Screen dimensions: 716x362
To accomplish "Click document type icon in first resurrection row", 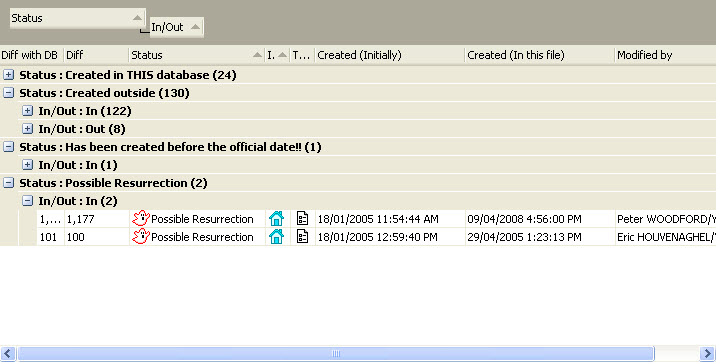I will click(x=302, y=218).
